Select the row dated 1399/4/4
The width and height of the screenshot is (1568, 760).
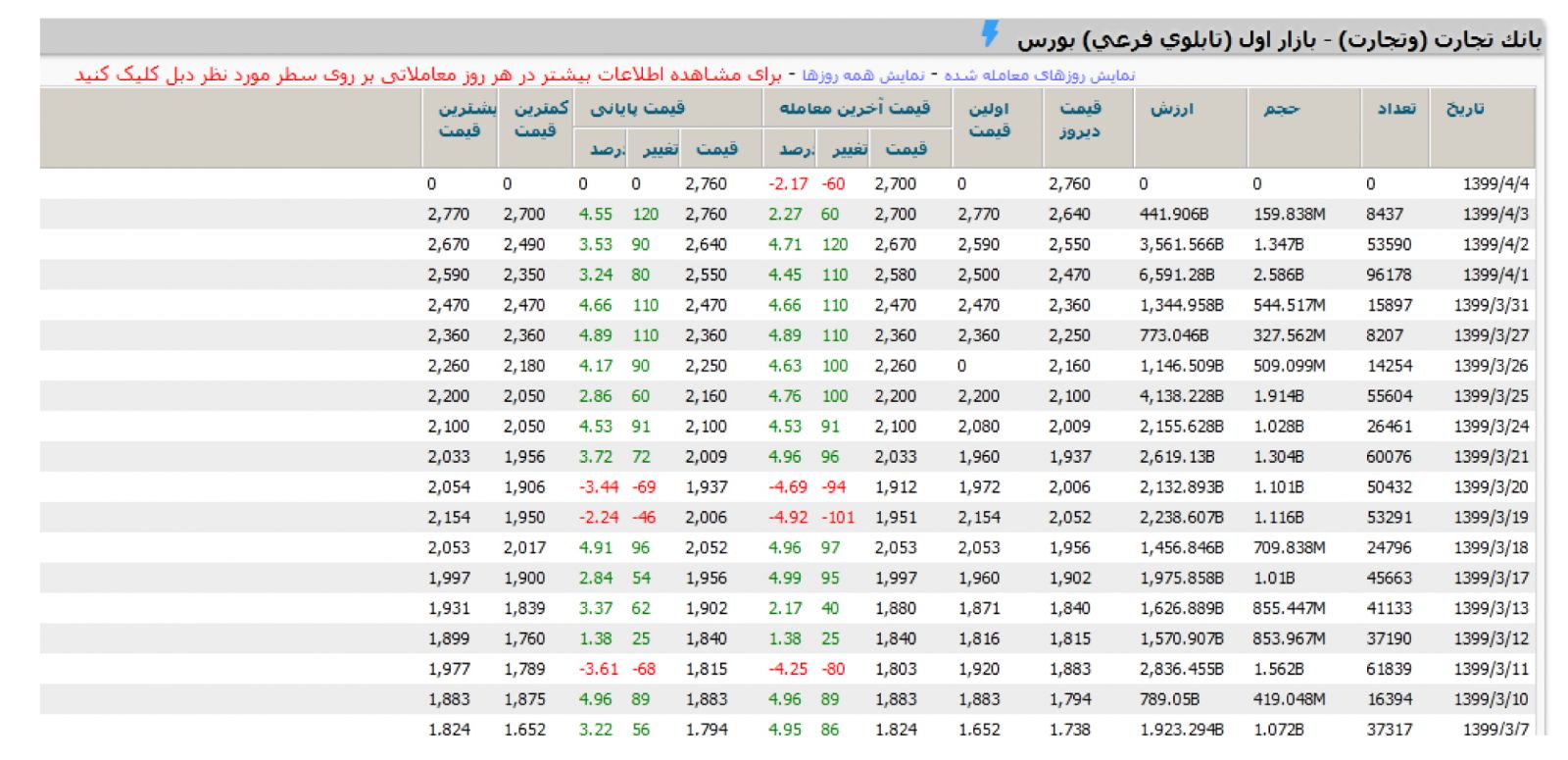(787, 183)
